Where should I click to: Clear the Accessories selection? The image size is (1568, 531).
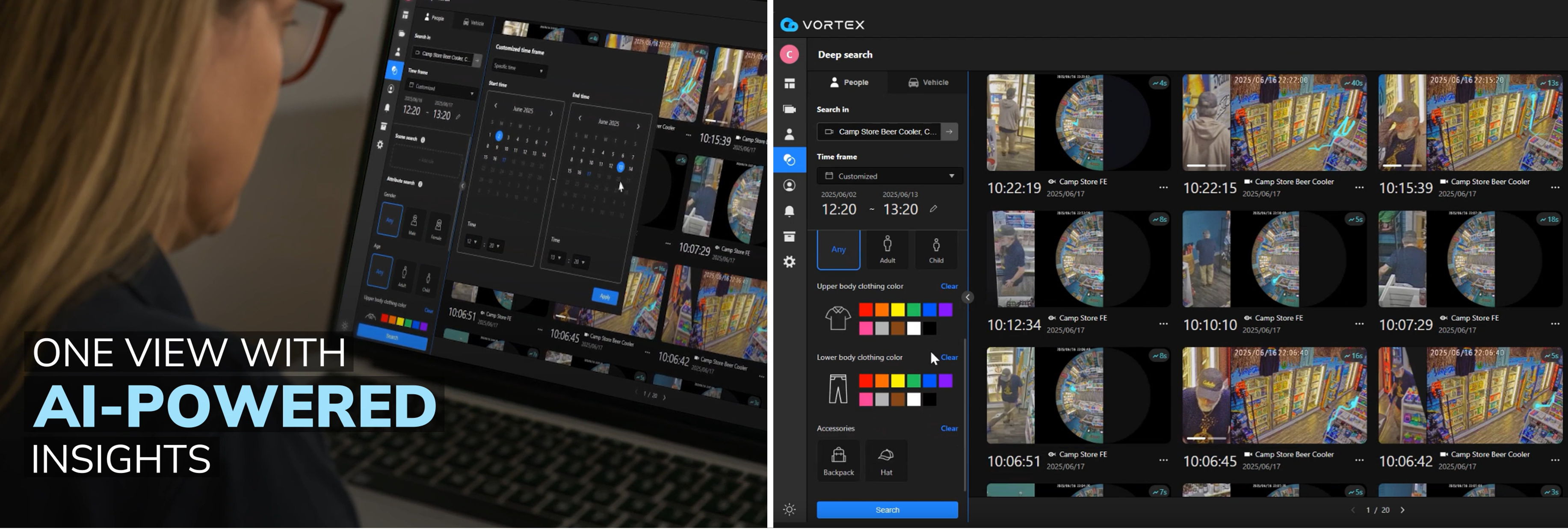coord(949,429)
